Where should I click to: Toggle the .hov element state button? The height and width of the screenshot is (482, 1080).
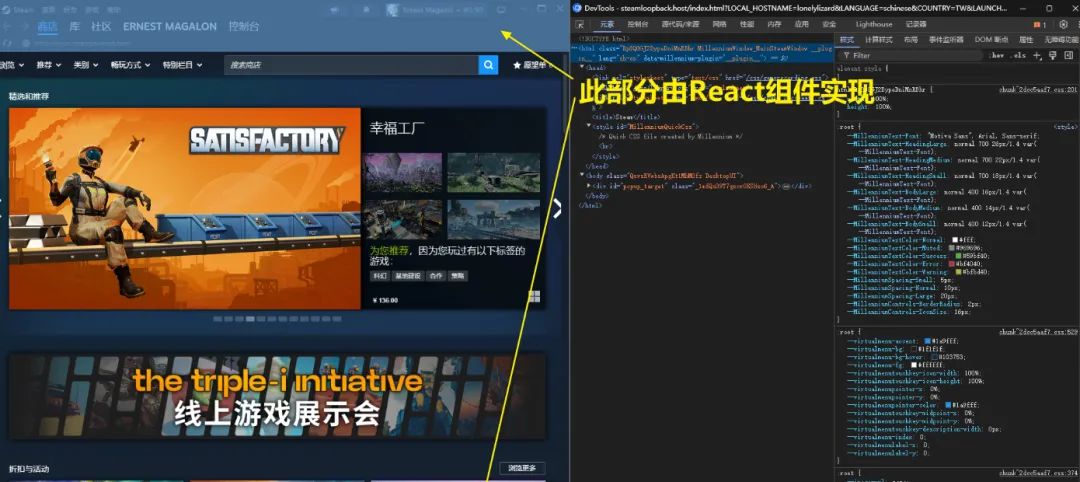[x=996, y=55]
